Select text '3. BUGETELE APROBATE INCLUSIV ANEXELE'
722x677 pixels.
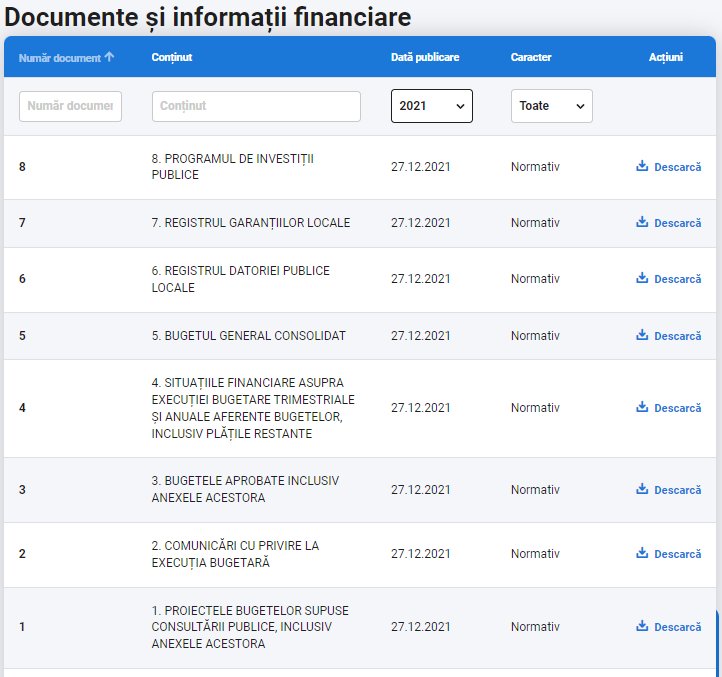pos(245,489)
